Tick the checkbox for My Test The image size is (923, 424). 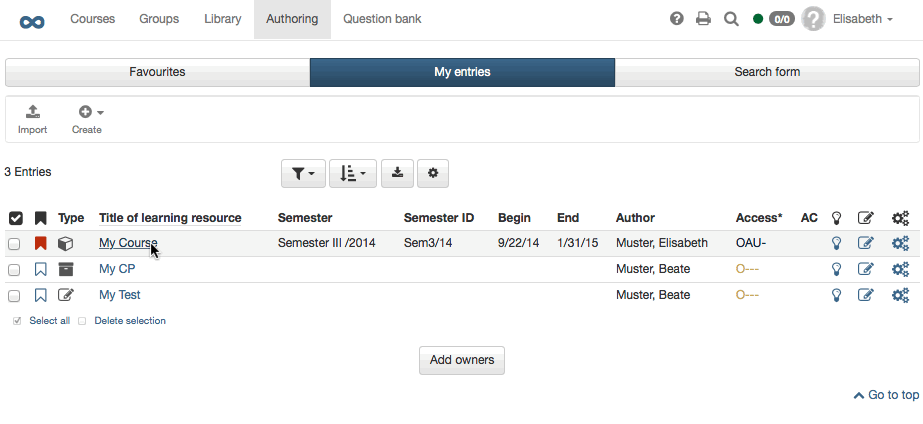15,295
